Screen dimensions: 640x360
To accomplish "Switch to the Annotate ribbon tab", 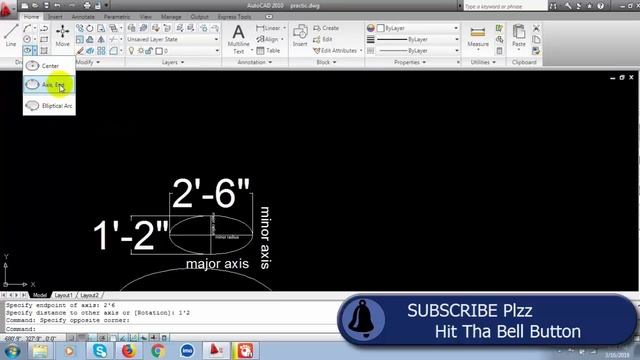I will coord(83,17).
